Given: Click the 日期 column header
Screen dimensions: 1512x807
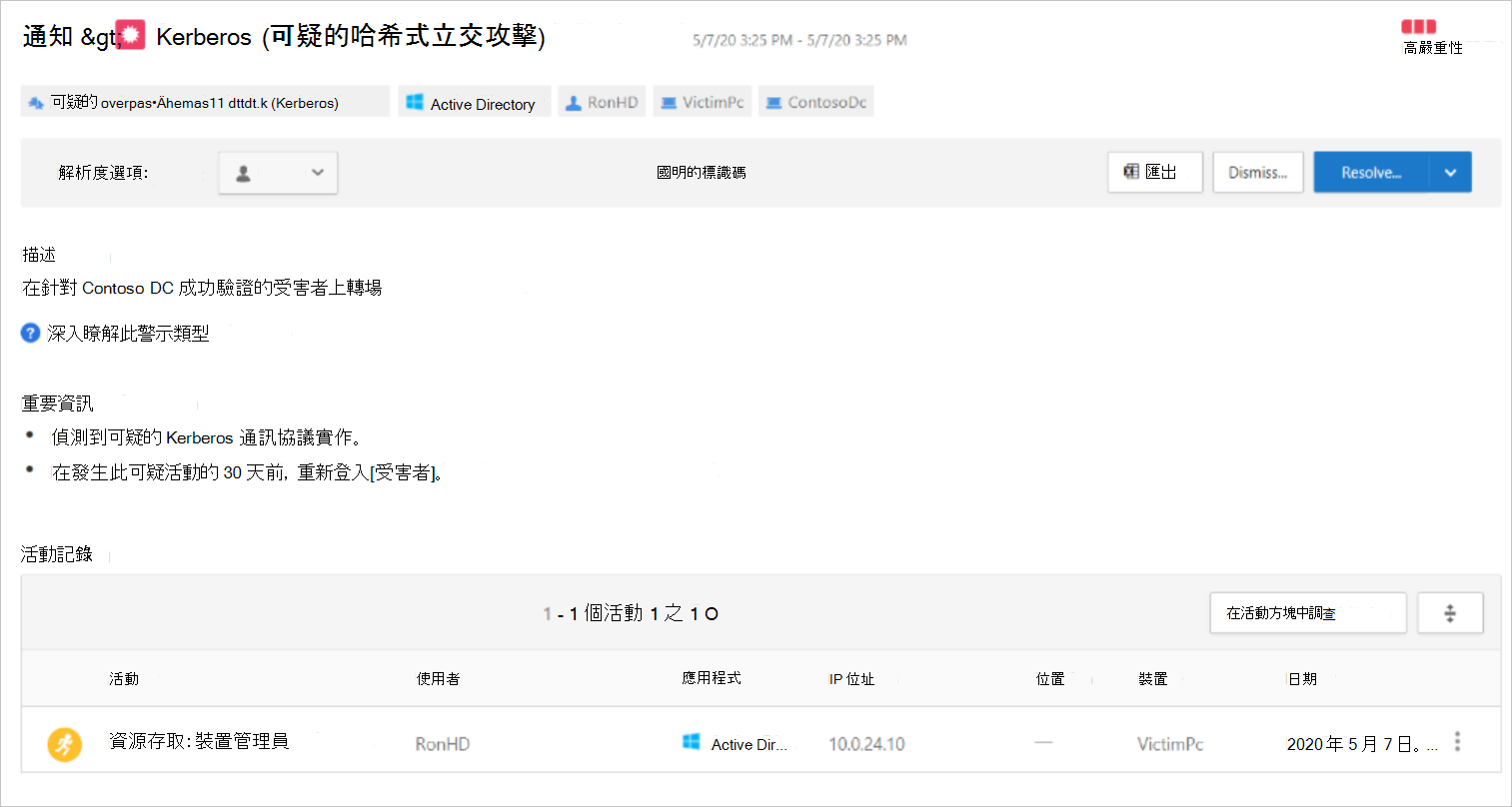Looking at the screenshot, I should 1302,679.
